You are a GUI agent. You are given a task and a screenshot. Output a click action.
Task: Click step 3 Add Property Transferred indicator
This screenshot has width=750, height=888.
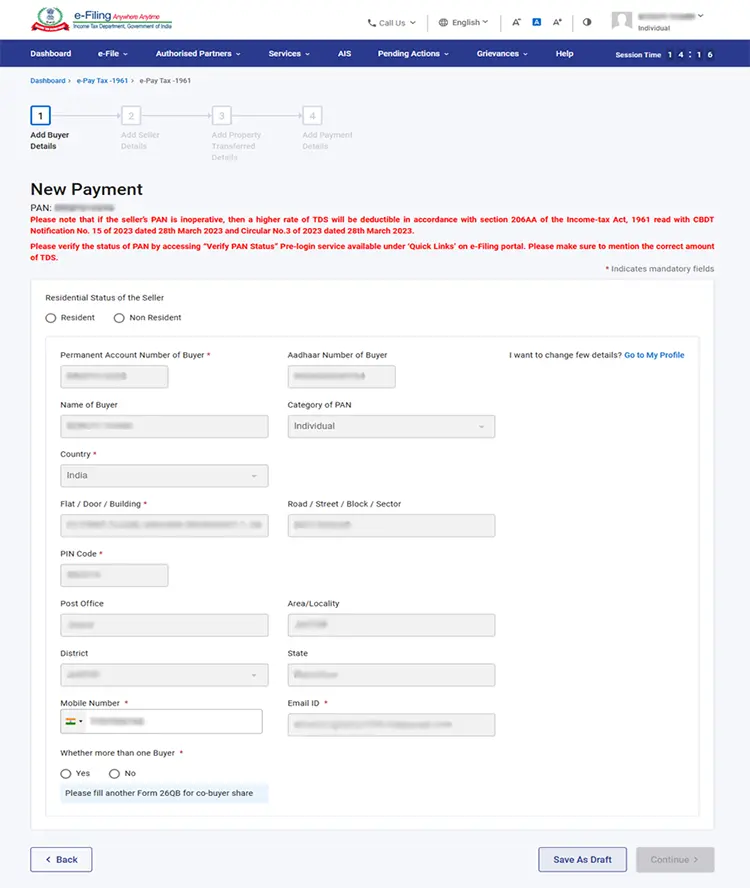click(221, 116)
